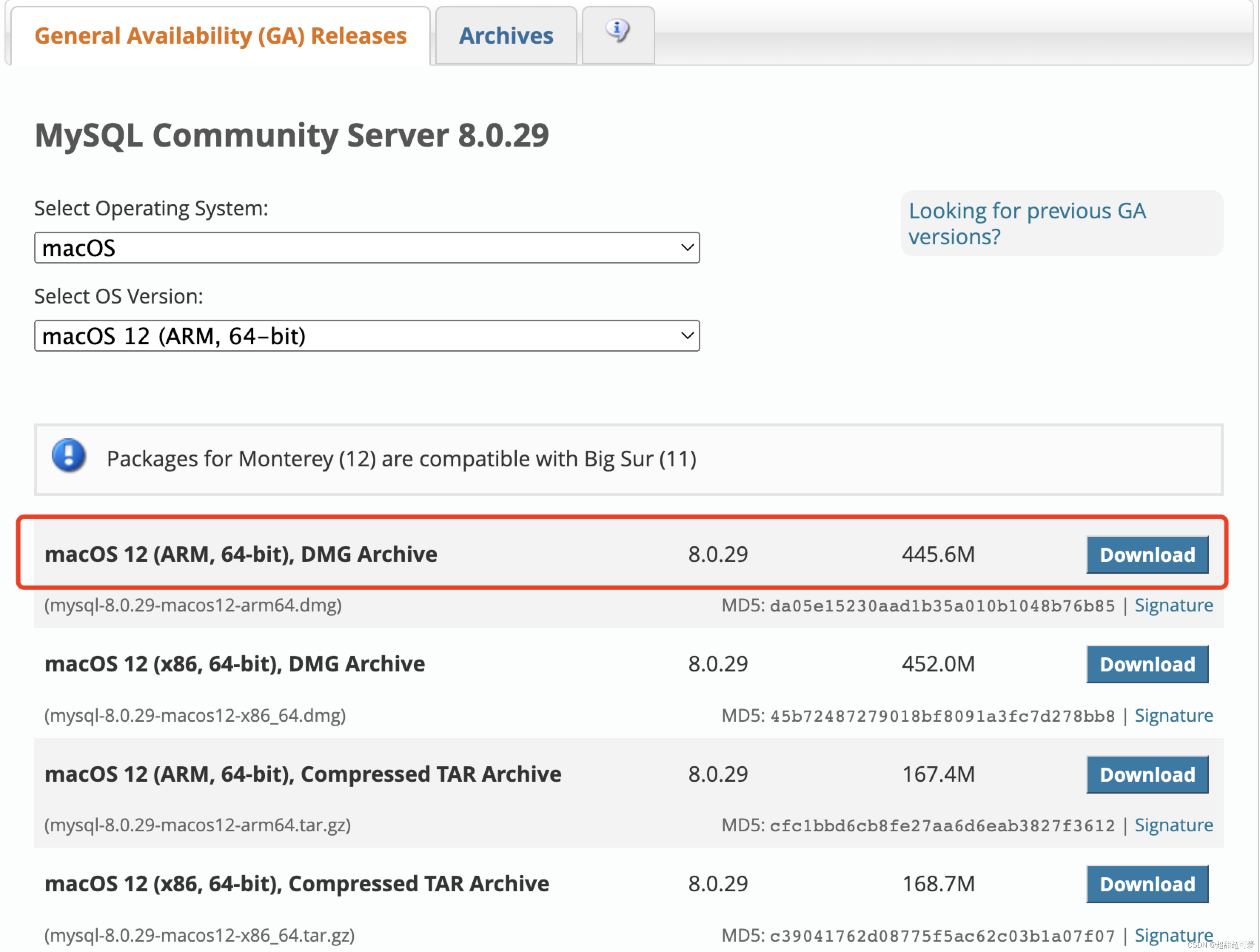Open Signature link for x86_64.tar.gz file
Image resolution: width=1260 pixels, height=952 pixels.
point(1173,935)
